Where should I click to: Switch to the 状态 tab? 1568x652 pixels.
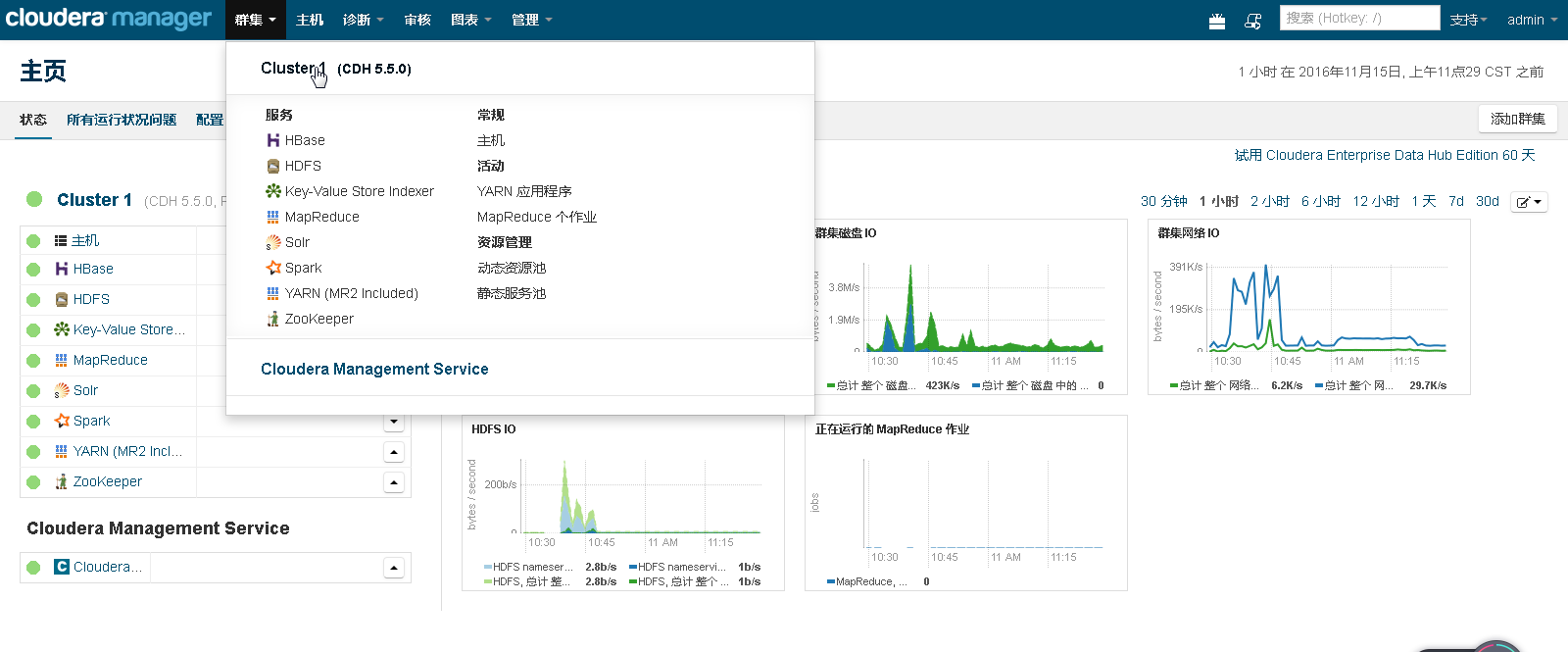click(x=33, y=120)
